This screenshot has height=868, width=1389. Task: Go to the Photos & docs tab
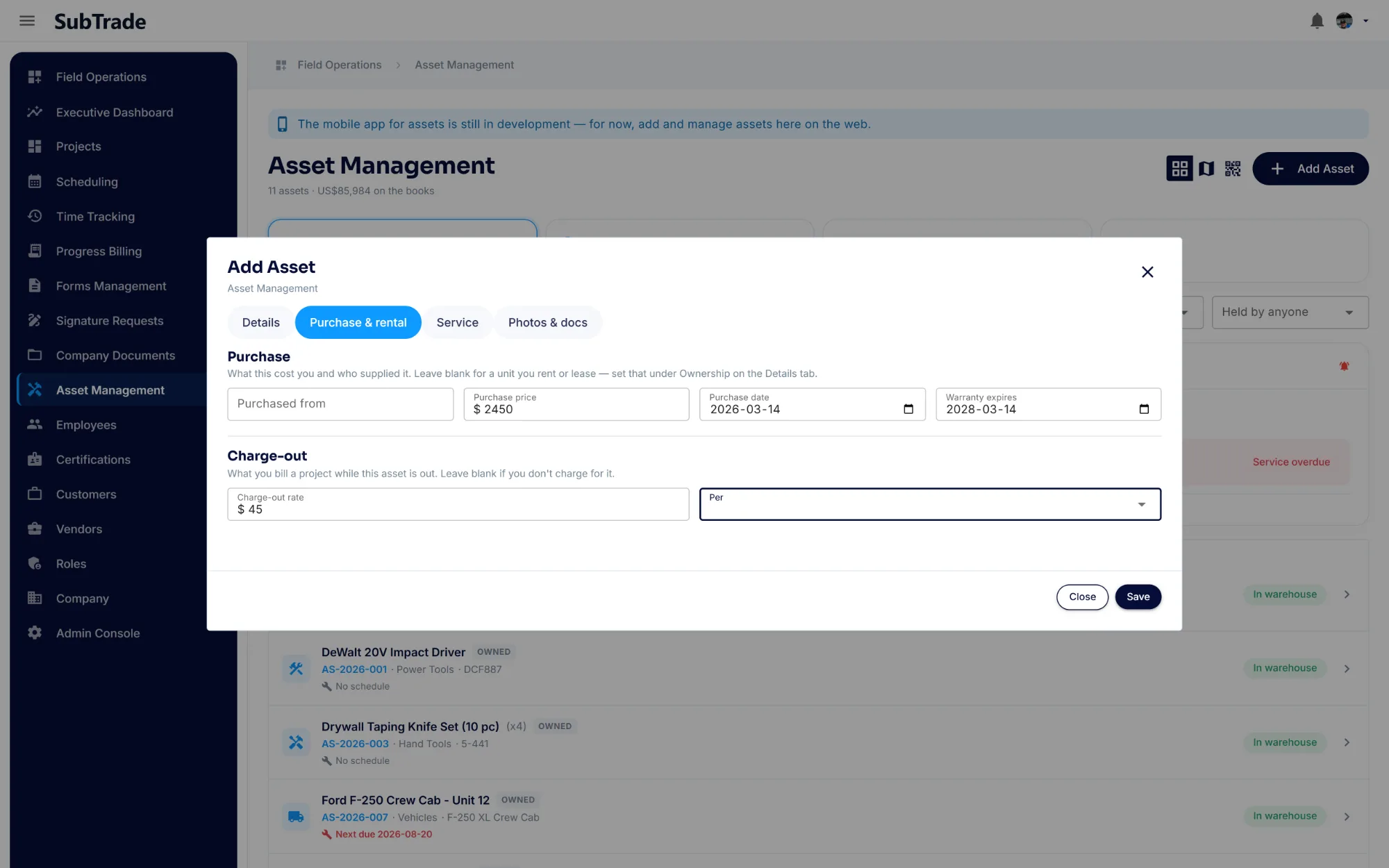coord(548,322)
